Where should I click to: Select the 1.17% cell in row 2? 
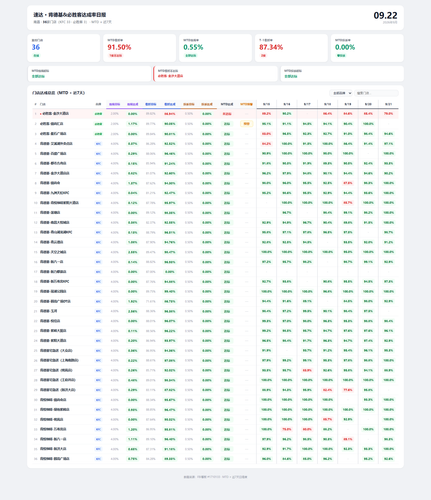point(132,124)
